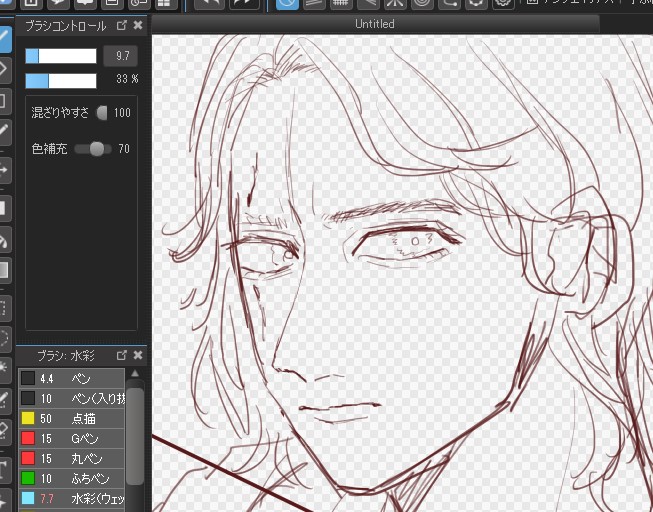This screenshot has height=512, width=653.
Task: Select the Brush tool in the left toolbar
Action: (4, 39)
